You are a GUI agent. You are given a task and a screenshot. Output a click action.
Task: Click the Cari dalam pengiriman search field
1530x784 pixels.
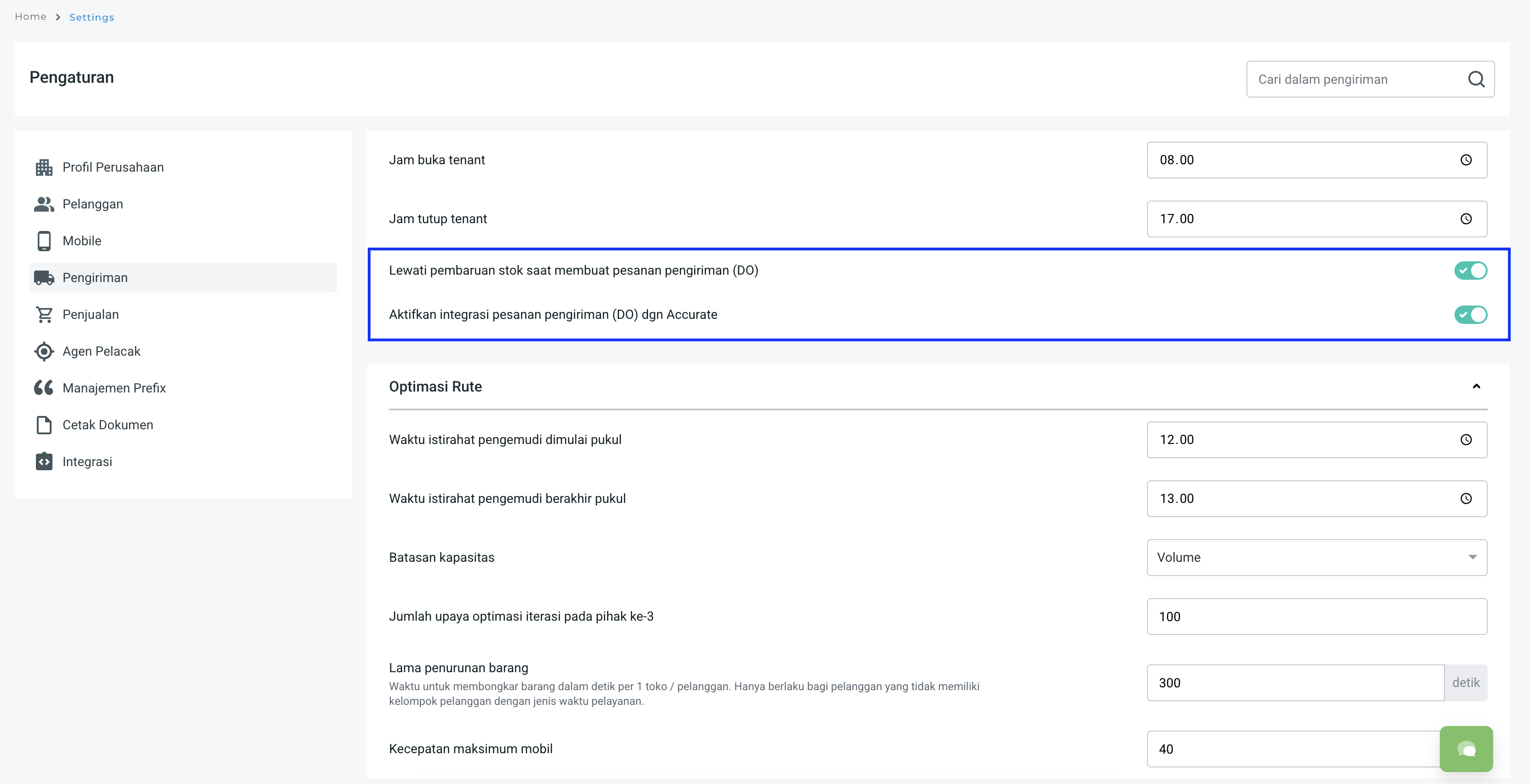click(x=1354, y=79)
